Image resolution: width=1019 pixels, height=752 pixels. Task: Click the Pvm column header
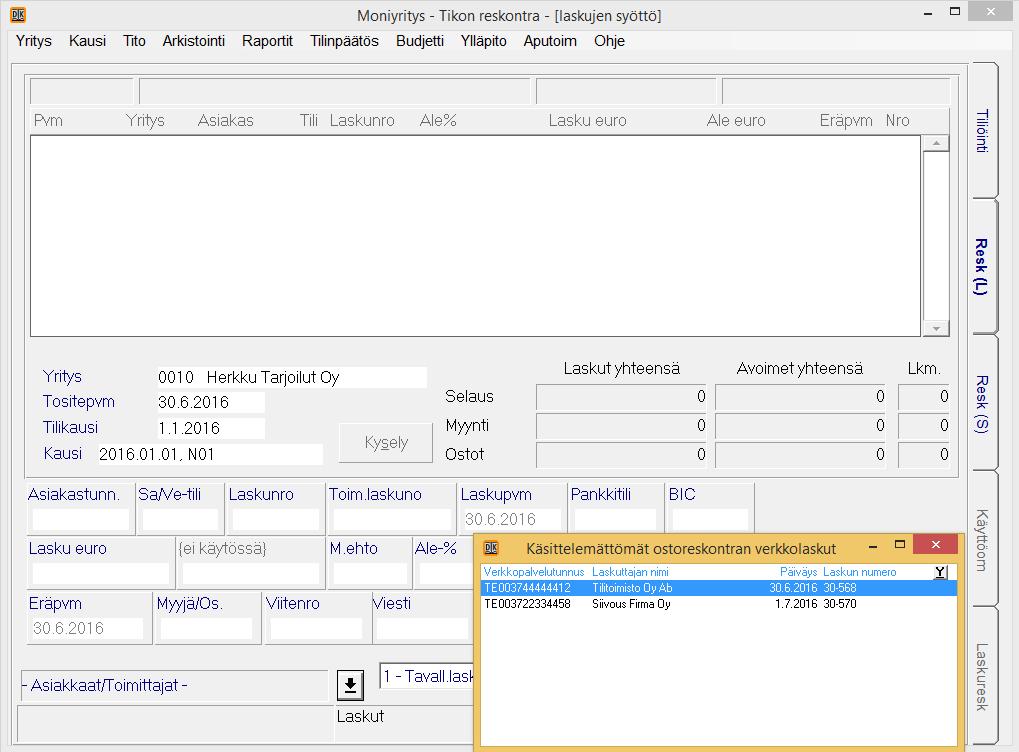tap(48, 120)
